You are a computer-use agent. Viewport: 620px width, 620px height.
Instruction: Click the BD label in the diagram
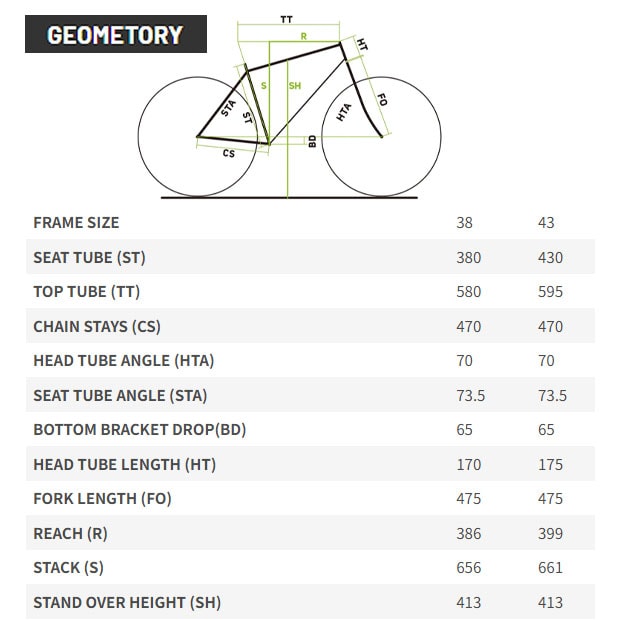click(x=313, y=141)
